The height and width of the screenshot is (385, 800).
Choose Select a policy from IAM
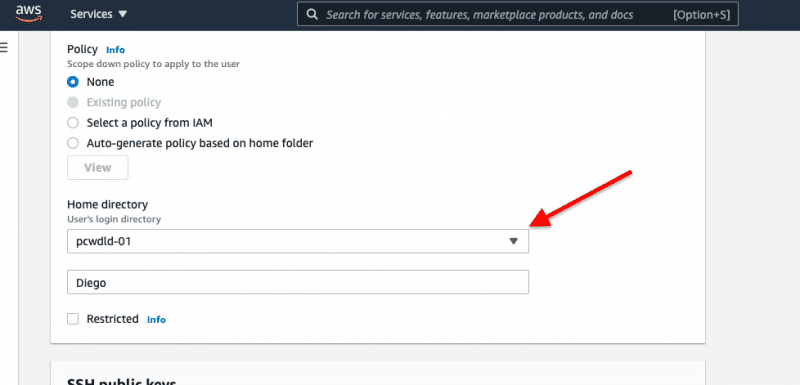tap(73, 123)
